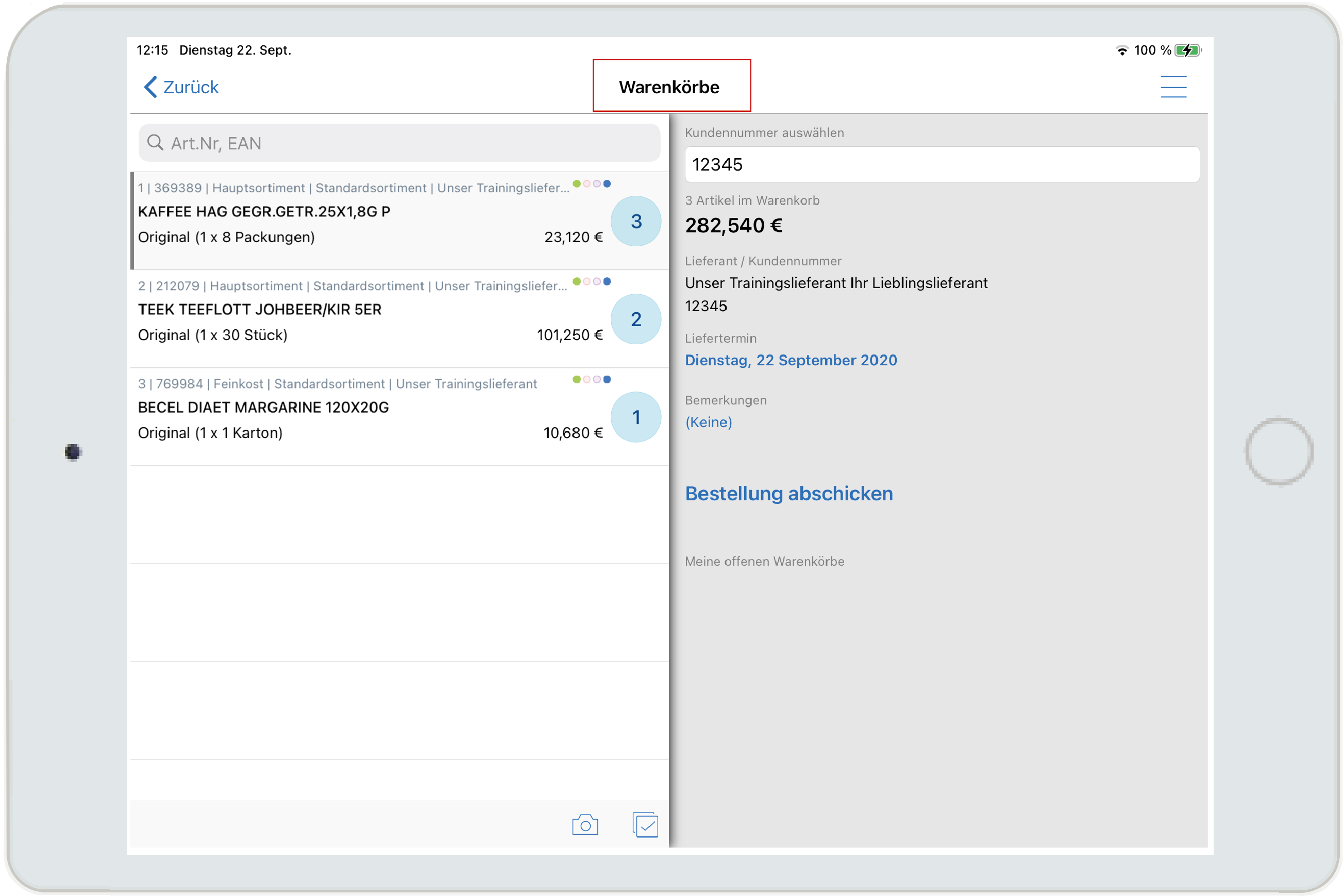Open Bemerkungen (Keine) link
This screenshot has height=896, width=1343.
point(708,421)
